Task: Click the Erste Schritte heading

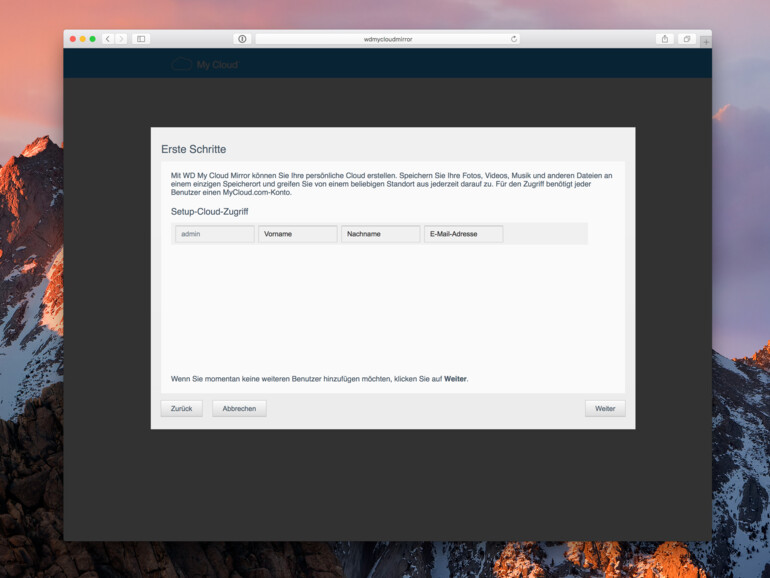Action: pos(193,149)
